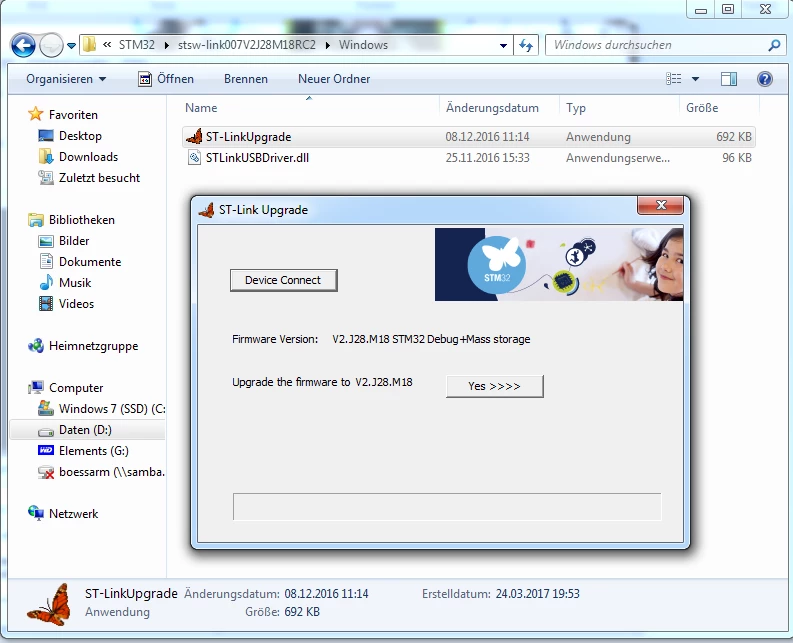Open Heimnetzgruppe in navigation pane
The width and height of the screenshot is (793, 643).
94,346
